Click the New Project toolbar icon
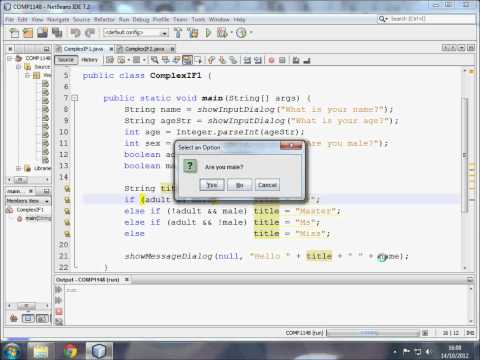 (28, 33)
